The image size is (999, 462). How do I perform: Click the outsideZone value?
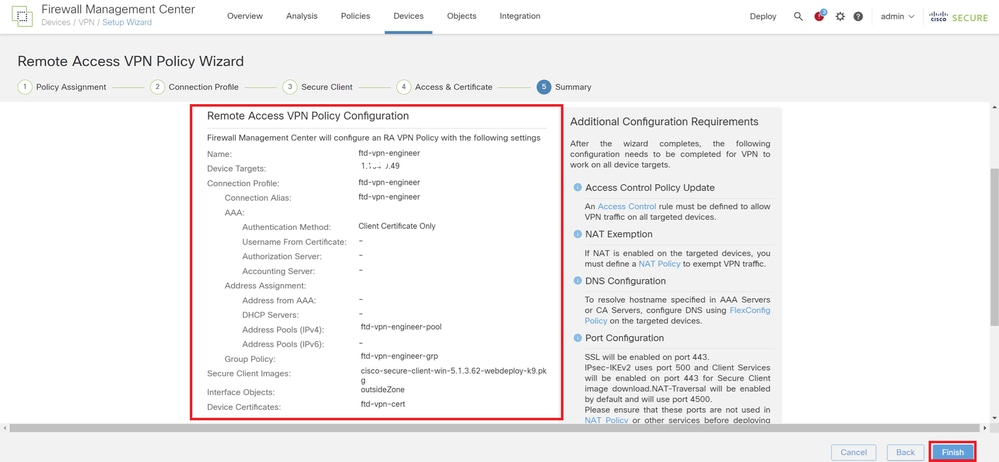coord(382,389)
